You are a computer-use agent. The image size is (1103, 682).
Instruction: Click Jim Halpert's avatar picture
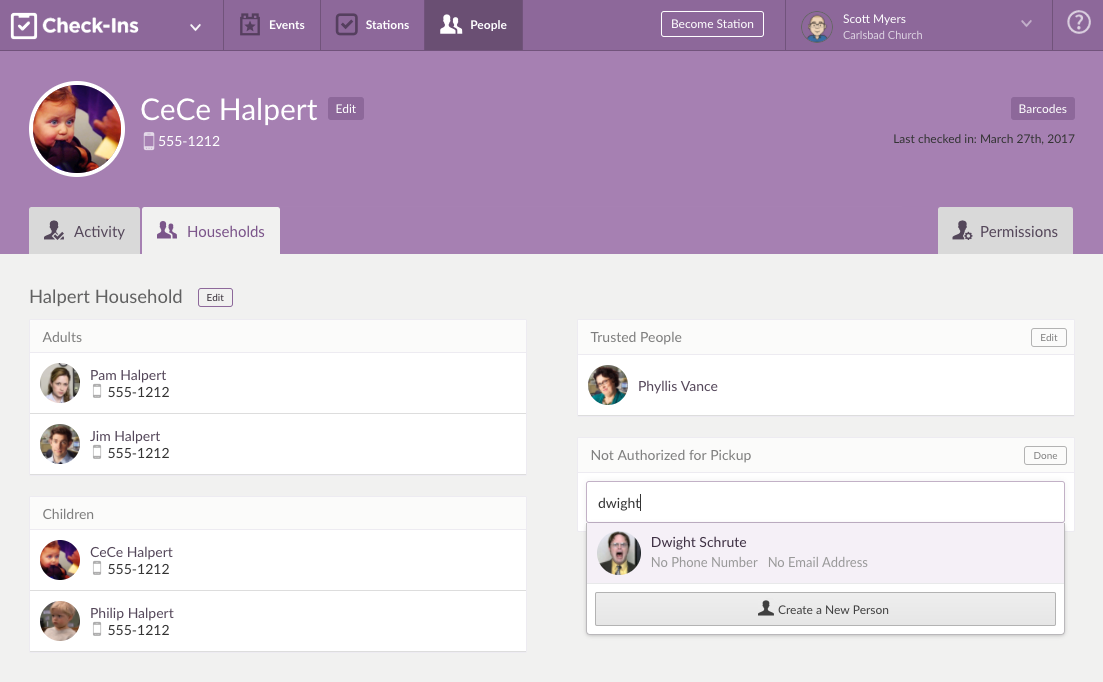point(60,444)
